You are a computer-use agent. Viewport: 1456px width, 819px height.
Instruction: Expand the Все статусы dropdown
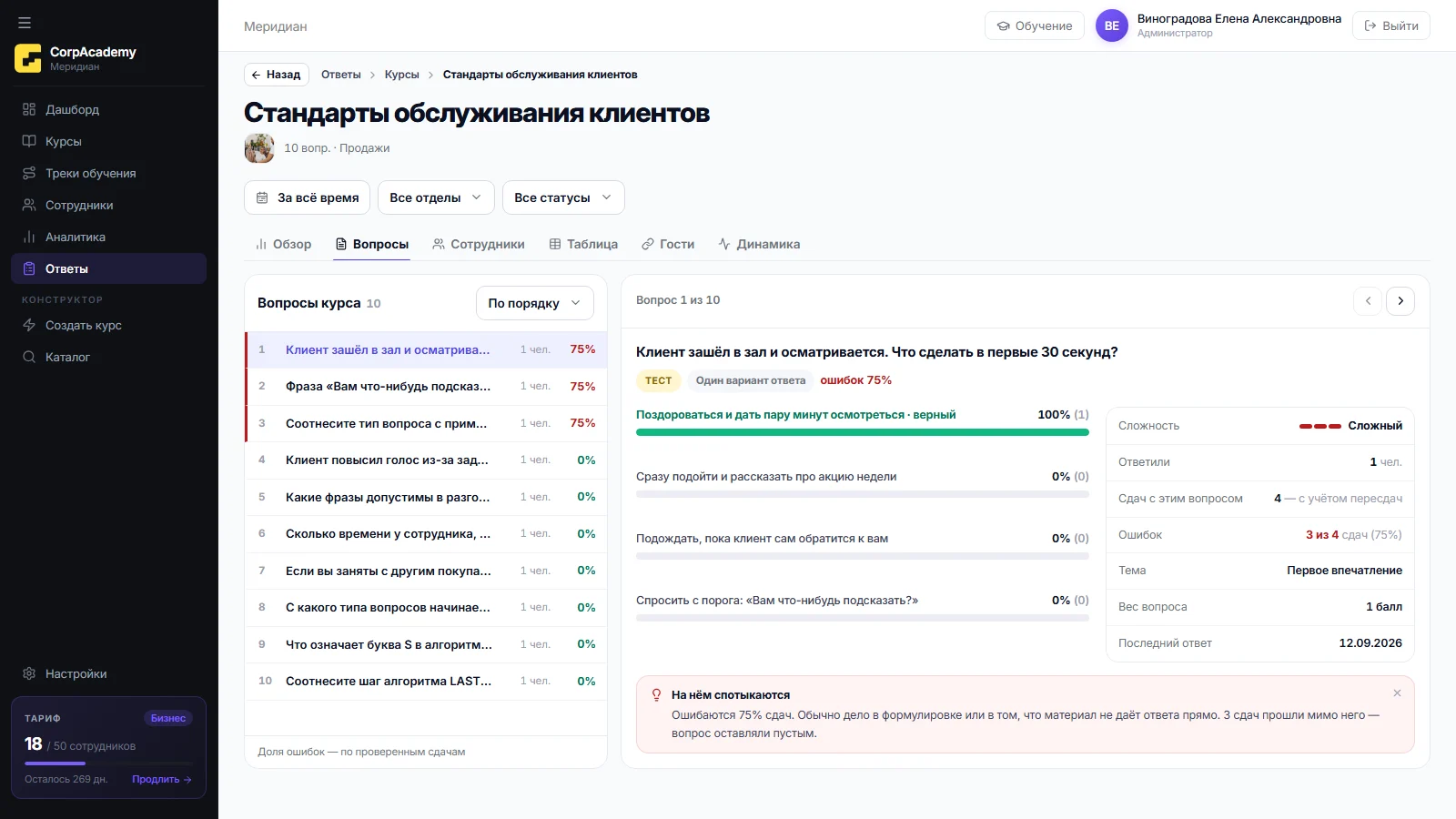point(563,197)
